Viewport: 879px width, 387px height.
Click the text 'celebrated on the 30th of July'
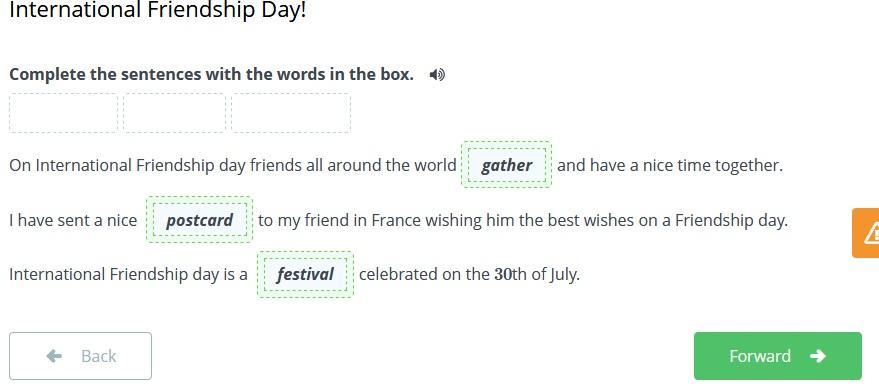click(469, 275)
